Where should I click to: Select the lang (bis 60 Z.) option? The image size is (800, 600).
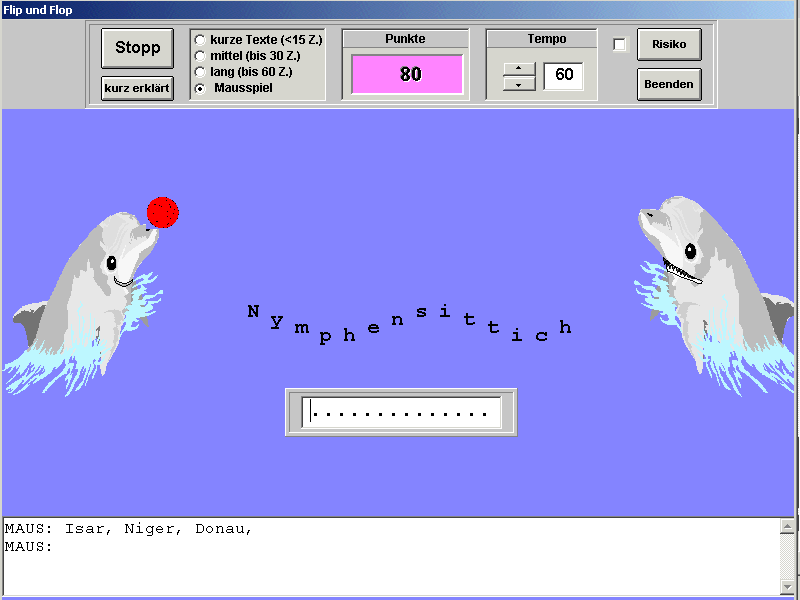coord(200,72)
